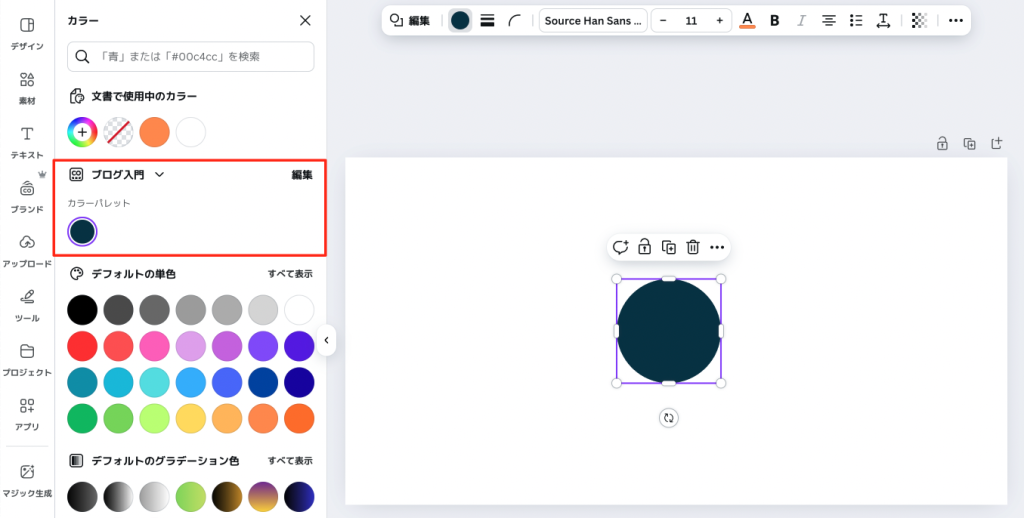The width and height of the screenshot is (1024, 518).
Task: Toggle page lock icon above canvas
Action: (x=942, y=144)
